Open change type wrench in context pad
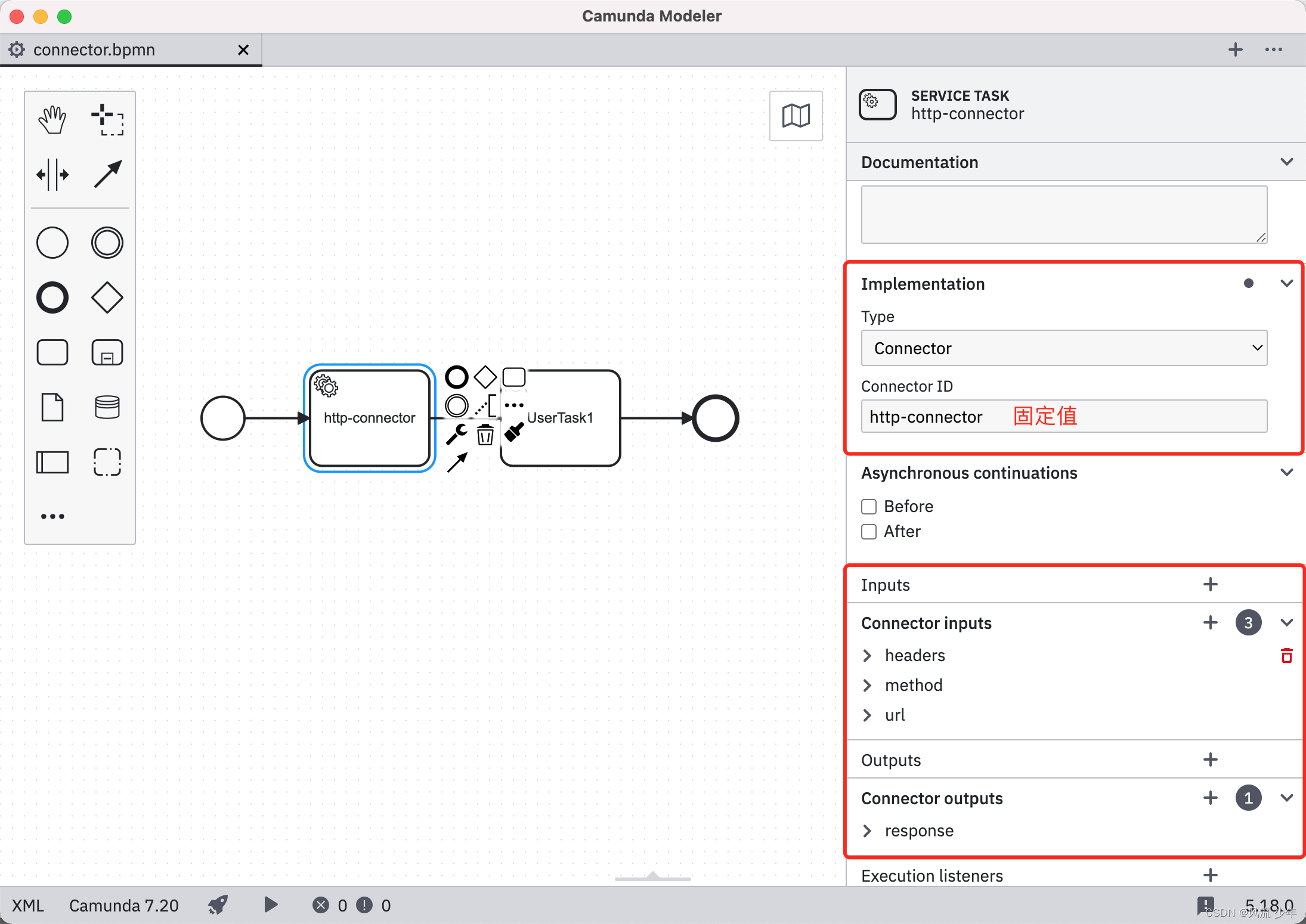Viewport: 1306px width, 924px height. click(x=457, y=434)
